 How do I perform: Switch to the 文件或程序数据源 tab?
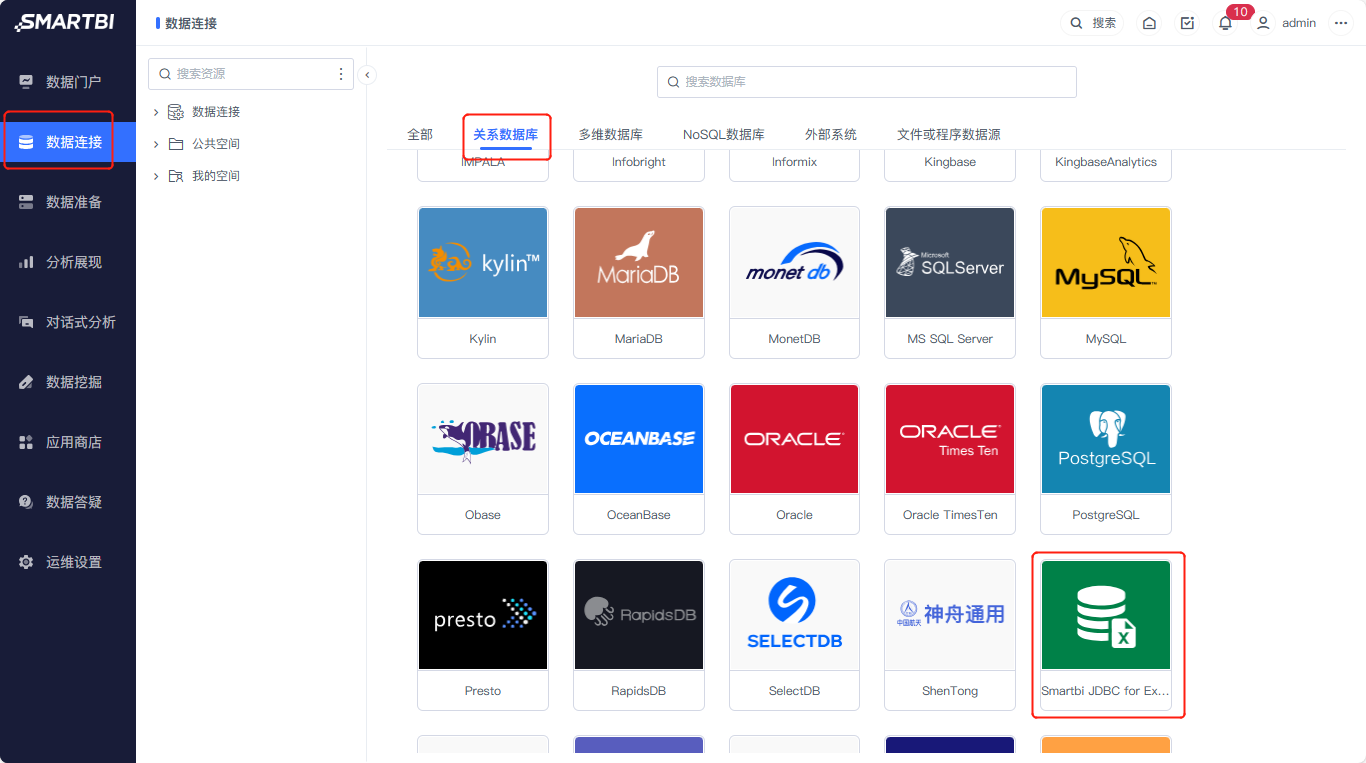949,134
